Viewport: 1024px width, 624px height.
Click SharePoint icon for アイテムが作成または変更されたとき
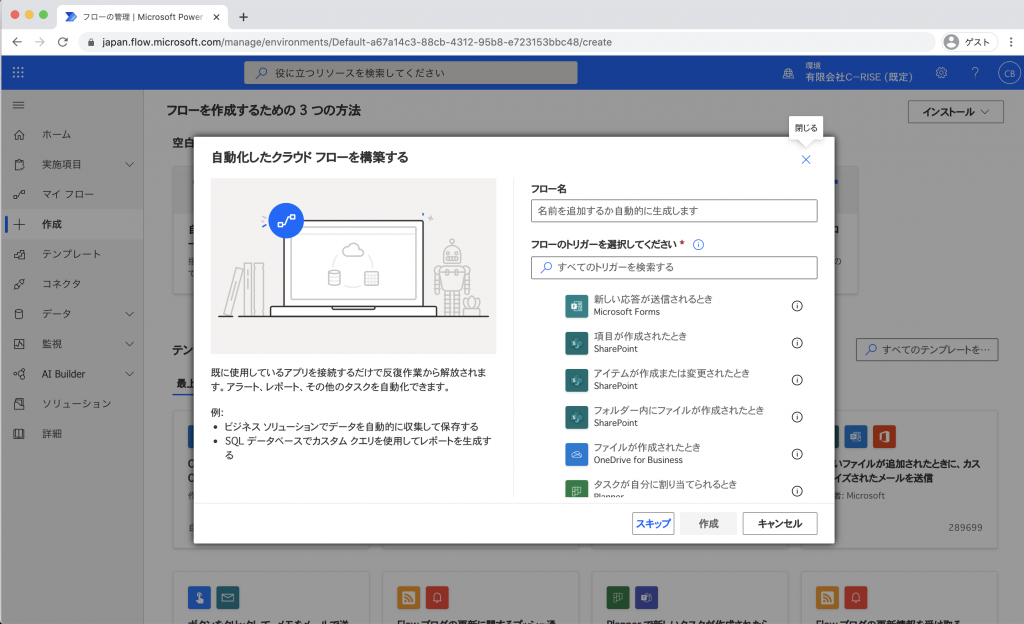click(x=577, y=380)
